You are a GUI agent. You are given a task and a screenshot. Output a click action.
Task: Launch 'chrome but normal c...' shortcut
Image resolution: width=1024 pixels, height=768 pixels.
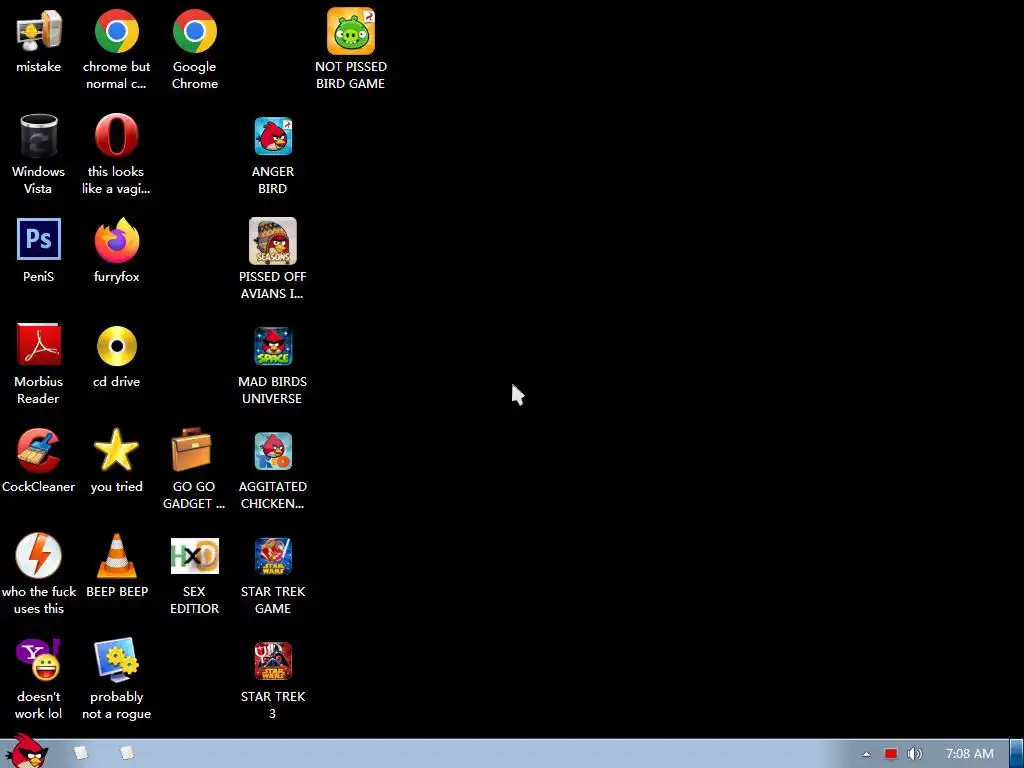click(116, 31)
